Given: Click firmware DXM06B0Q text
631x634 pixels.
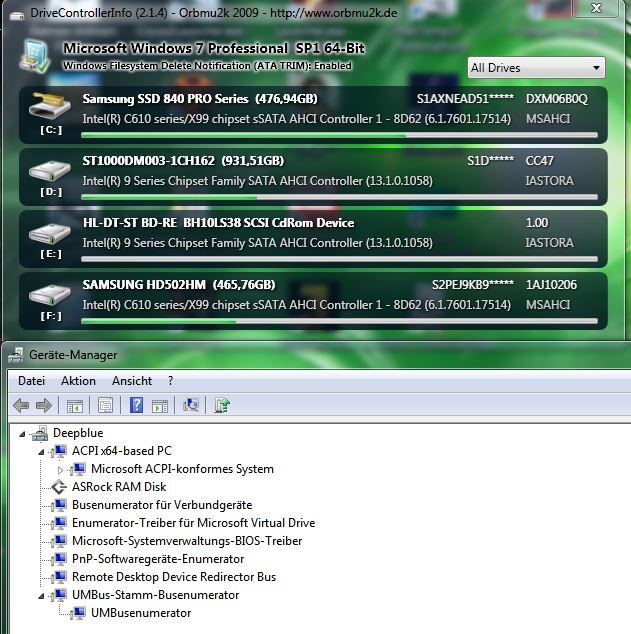Looking at the screenshot, I should (x=557, y=99).
